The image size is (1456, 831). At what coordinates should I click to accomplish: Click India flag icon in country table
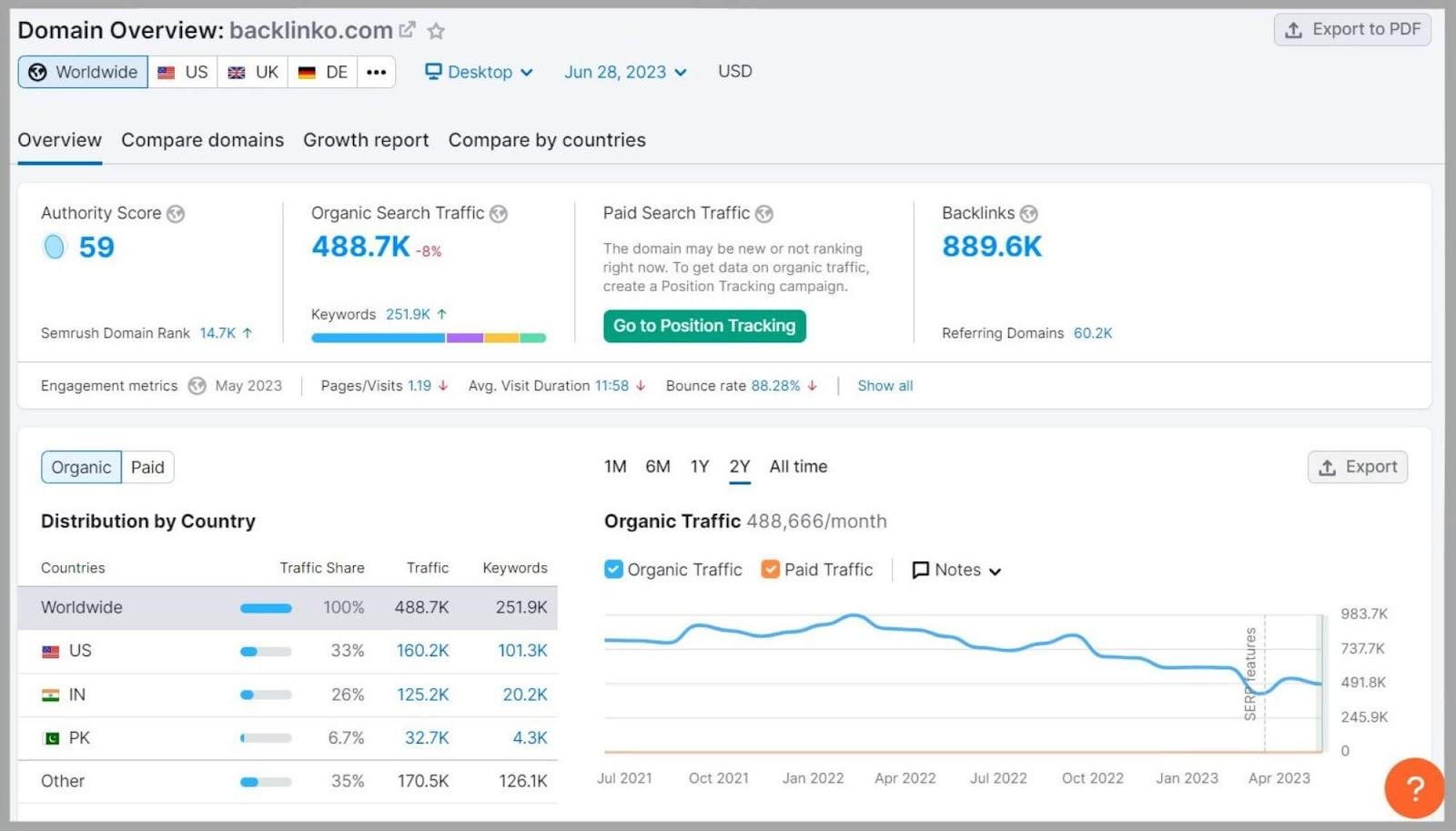pos(51,695)
